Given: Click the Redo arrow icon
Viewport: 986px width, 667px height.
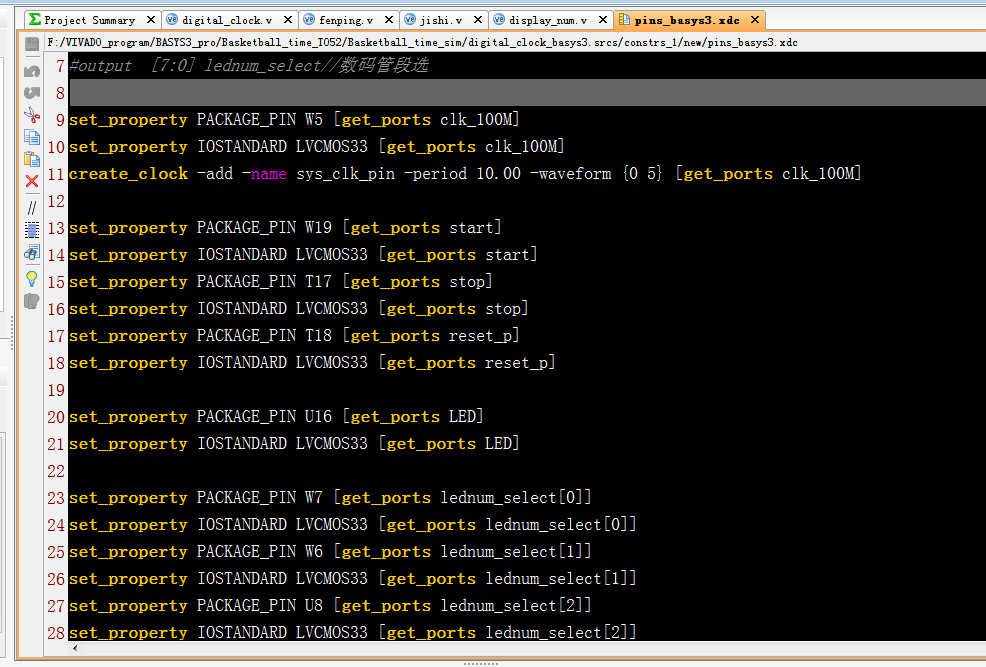Looking at the screenshot, I should click(x=31, y=93).
